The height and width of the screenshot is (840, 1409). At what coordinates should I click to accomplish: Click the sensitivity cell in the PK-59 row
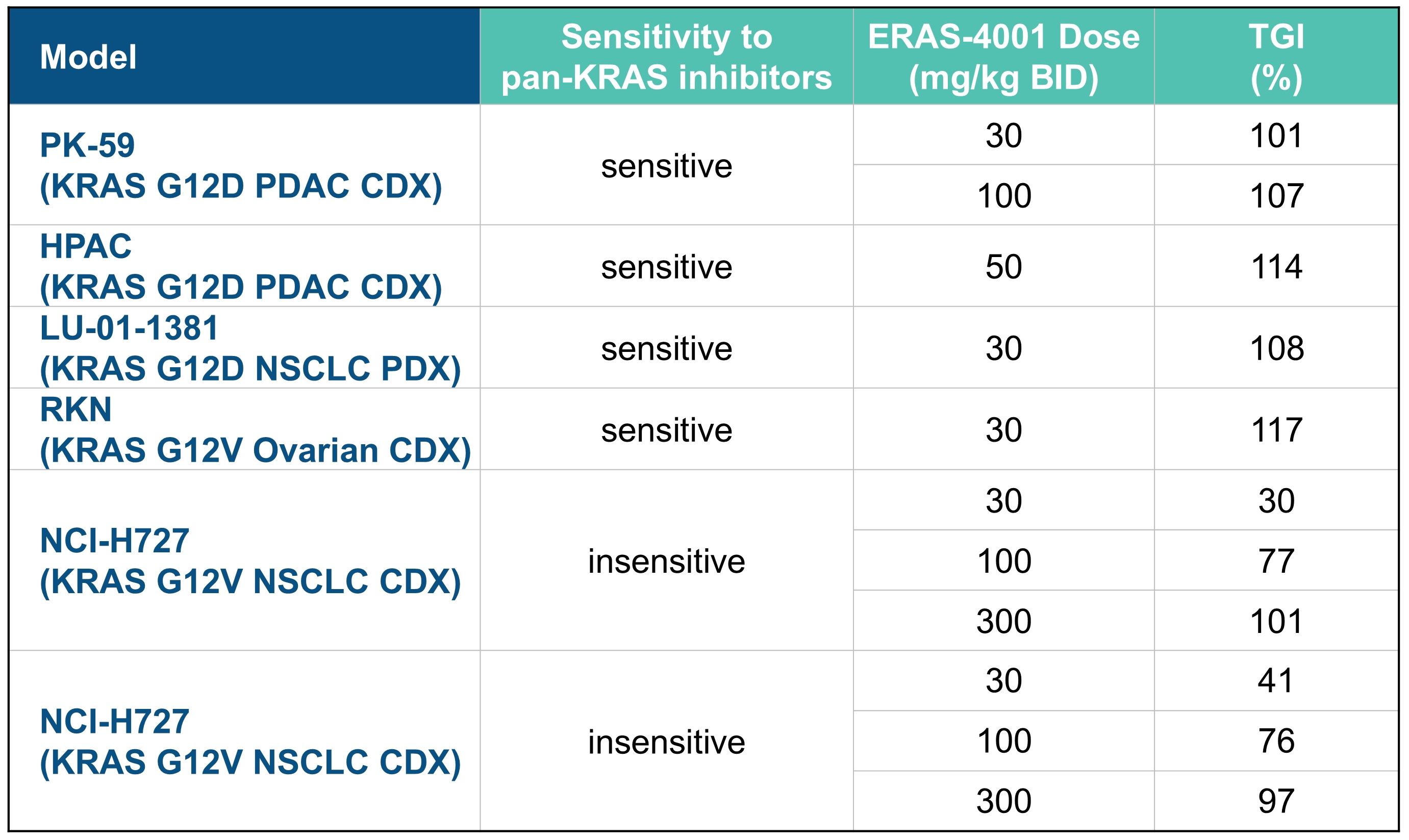[666, 166]
